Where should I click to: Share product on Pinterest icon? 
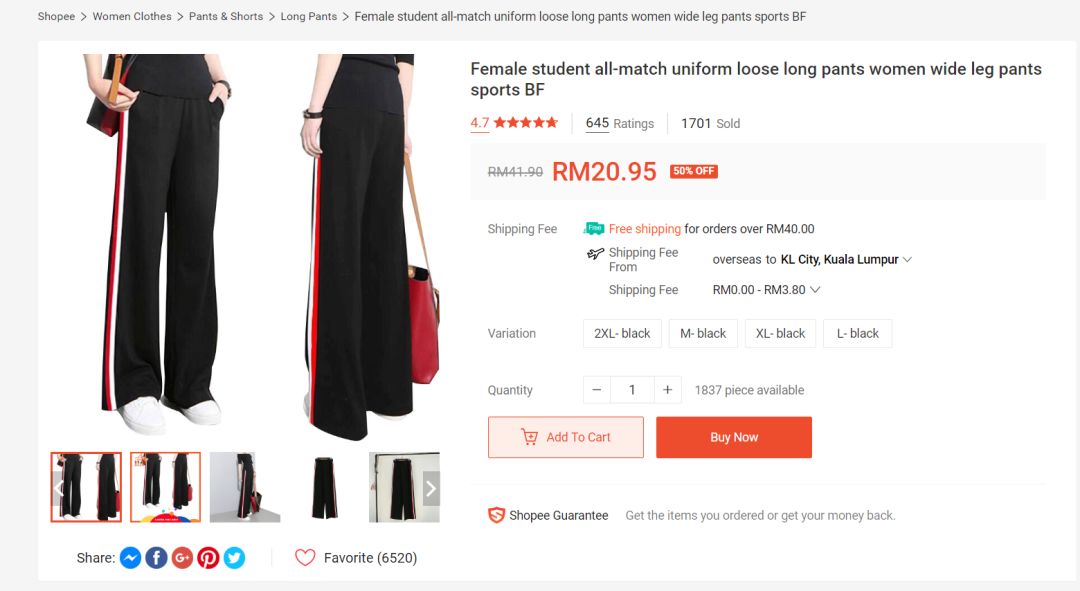pyautogui.click(x=208, y=558)
